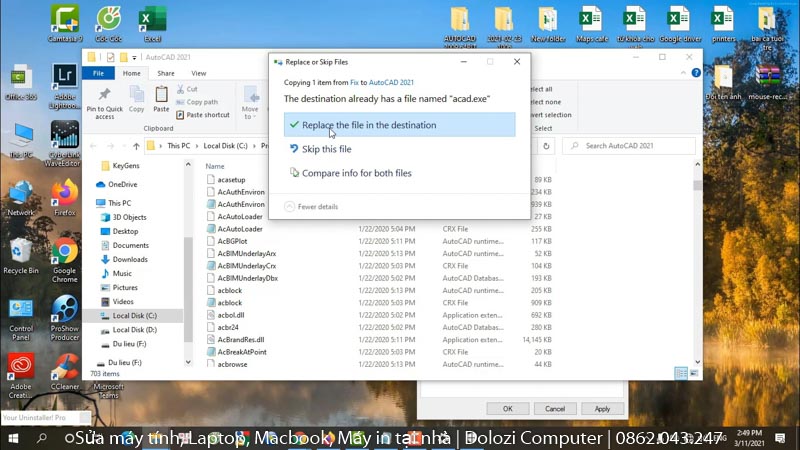Click Replace the file in the destination
This screenshot has width=800, height=450.
368,125
